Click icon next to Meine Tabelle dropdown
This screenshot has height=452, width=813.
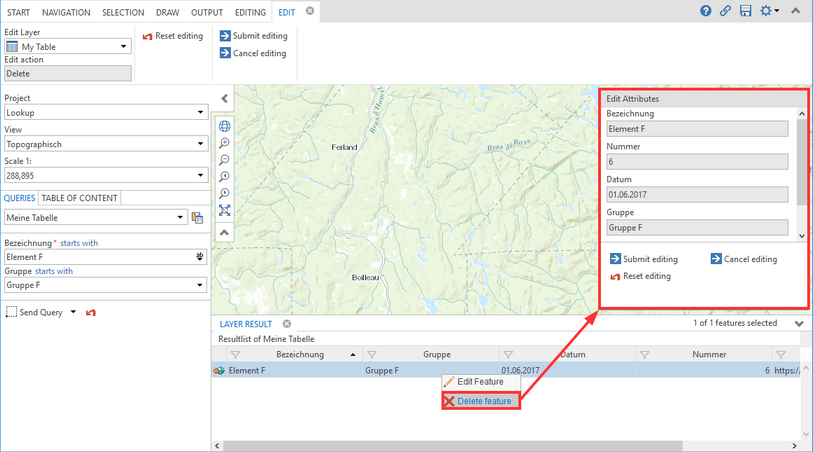coord(198,217)
